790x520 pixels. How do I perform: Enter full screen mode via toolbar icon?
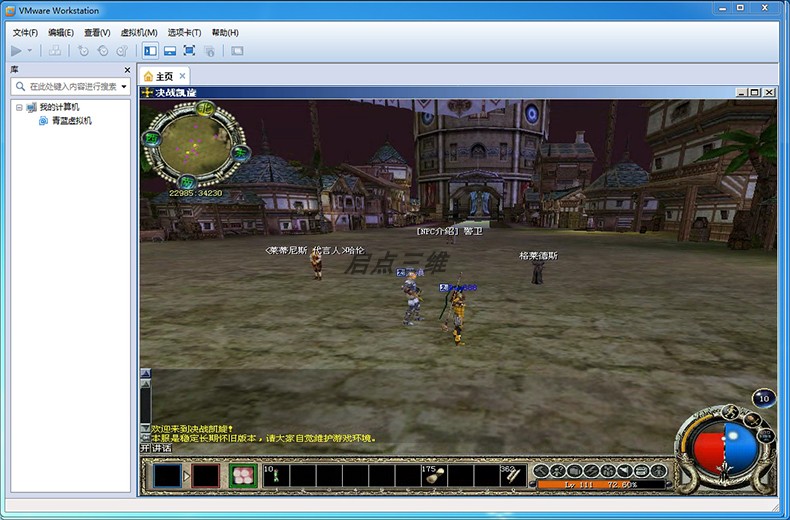click(189, 50)
